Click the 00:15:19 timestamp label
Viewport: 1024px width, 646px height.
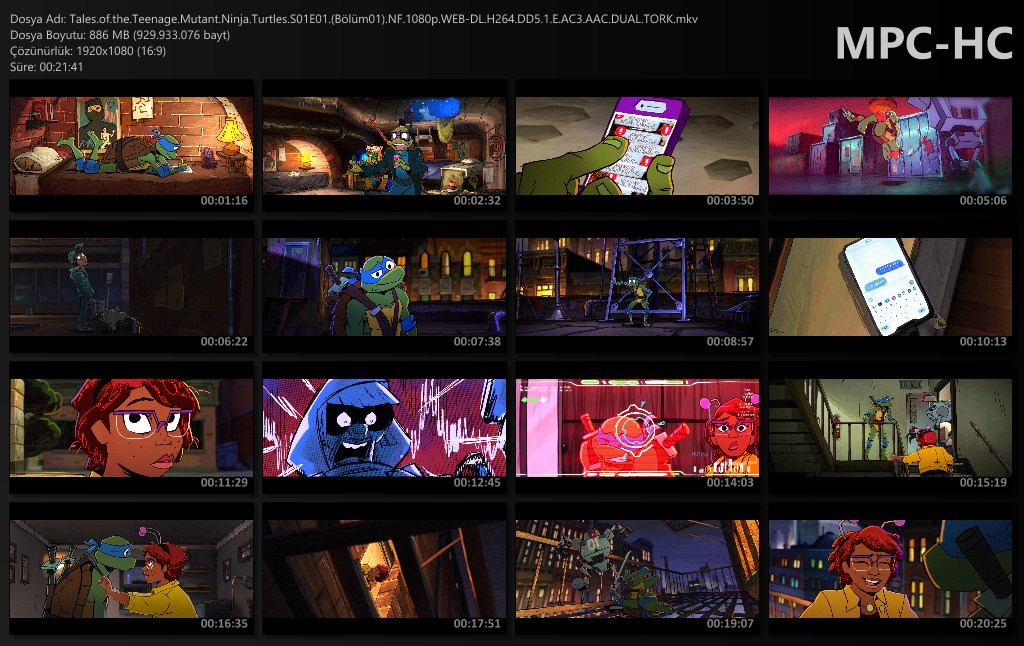pos(984,483)
